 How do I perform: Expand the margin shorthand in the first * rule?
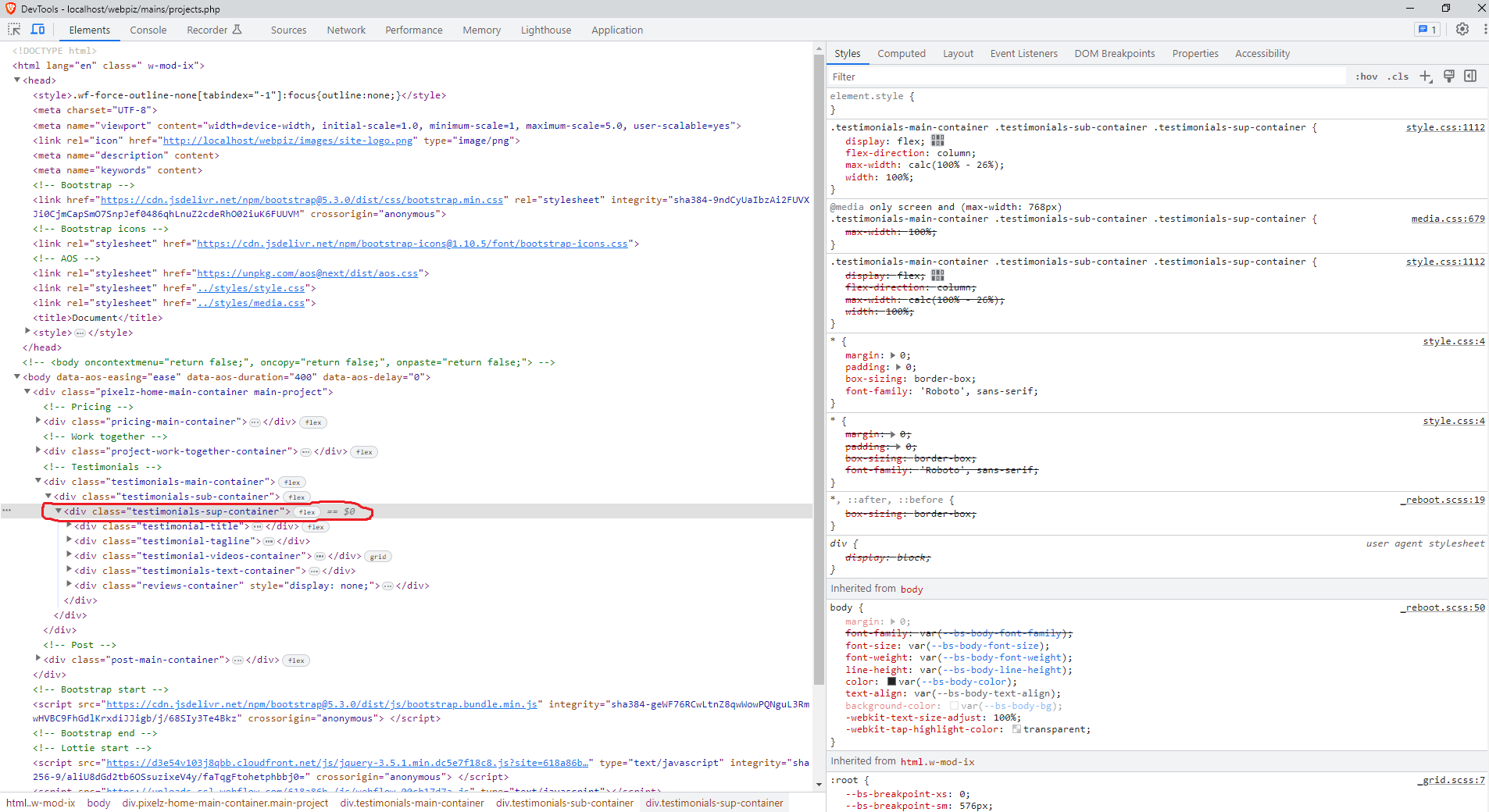(894, 355)
